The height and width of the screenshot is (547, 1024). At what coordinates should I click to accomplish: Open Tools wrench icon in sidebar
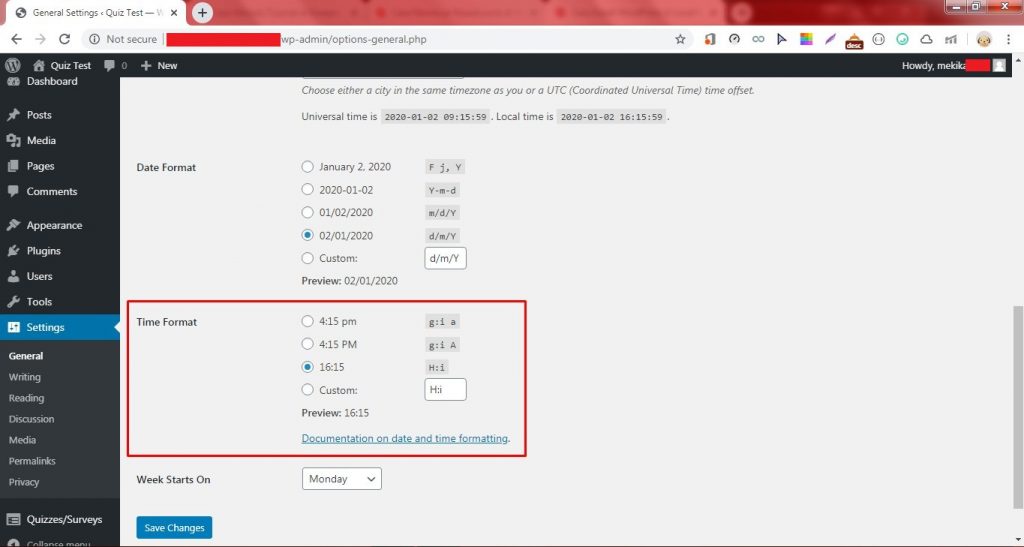click(x=13, y=302)
